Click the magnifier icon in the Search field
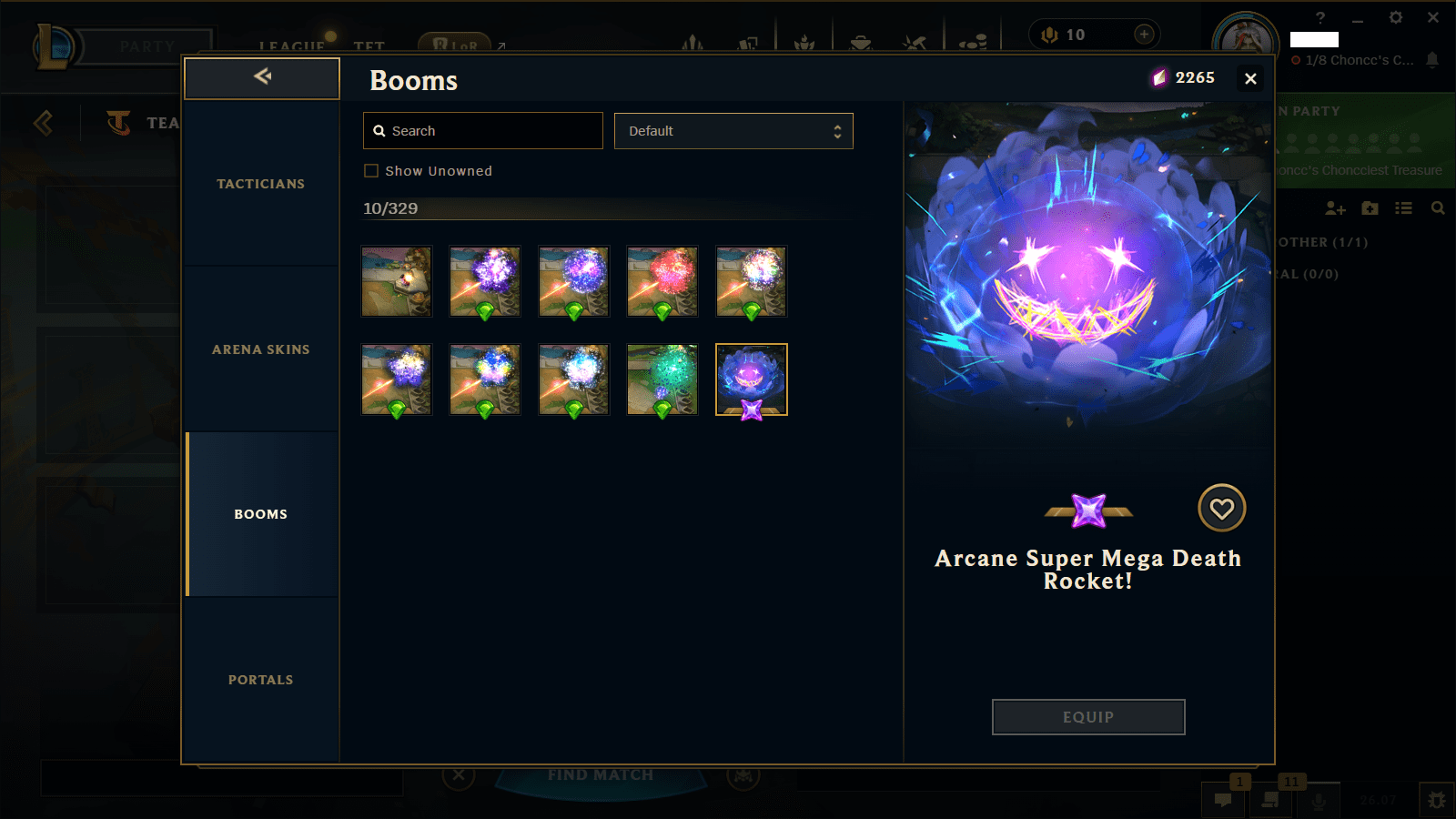 (x=379, y=131)
